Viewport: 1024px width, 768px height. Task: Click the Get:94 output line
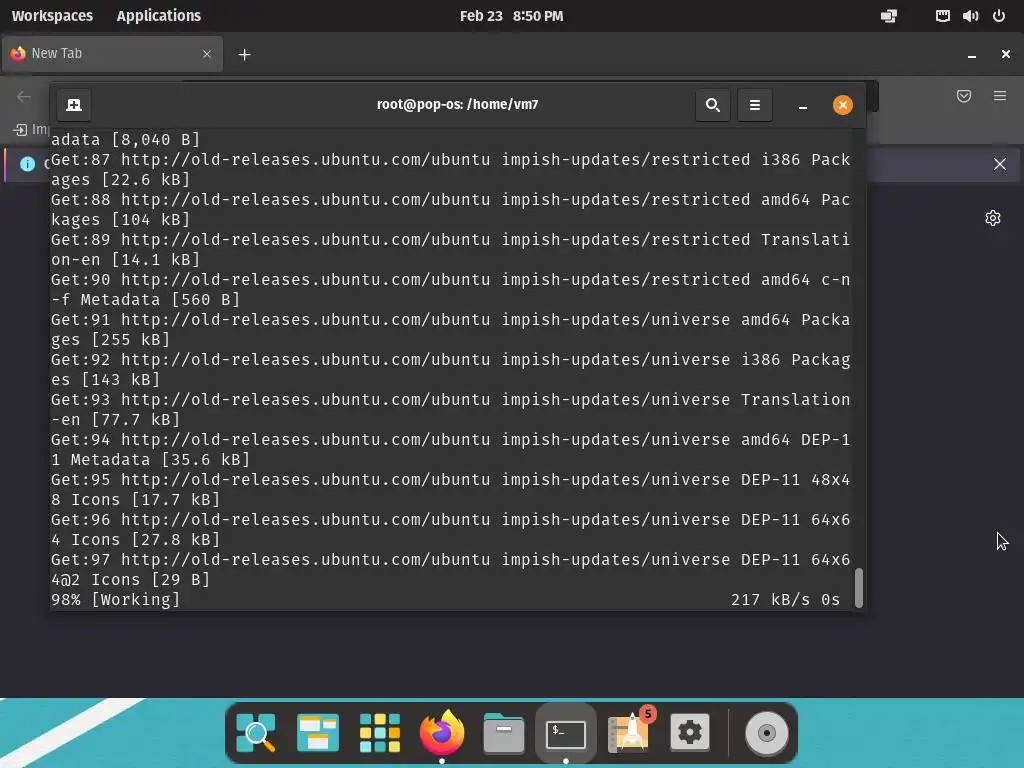point(451,440)
